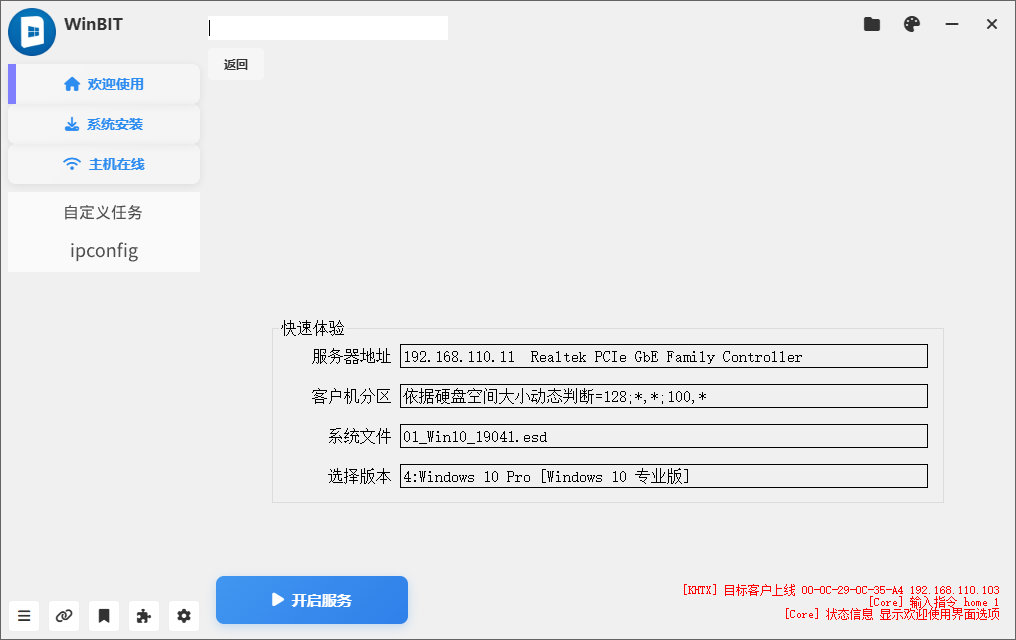Screen dimensions: 1016x640
Task: Open the 选择版本 Windows edition combo box
Action: point(664,476)
